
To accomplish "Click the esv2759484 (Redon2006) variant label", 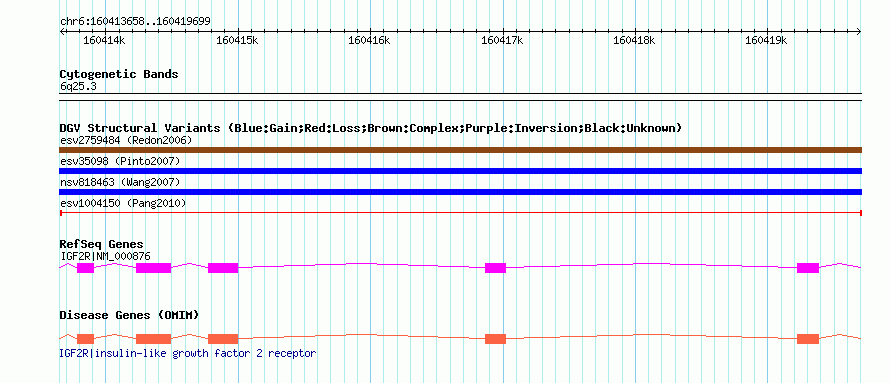I will click(x=126, y=140).
